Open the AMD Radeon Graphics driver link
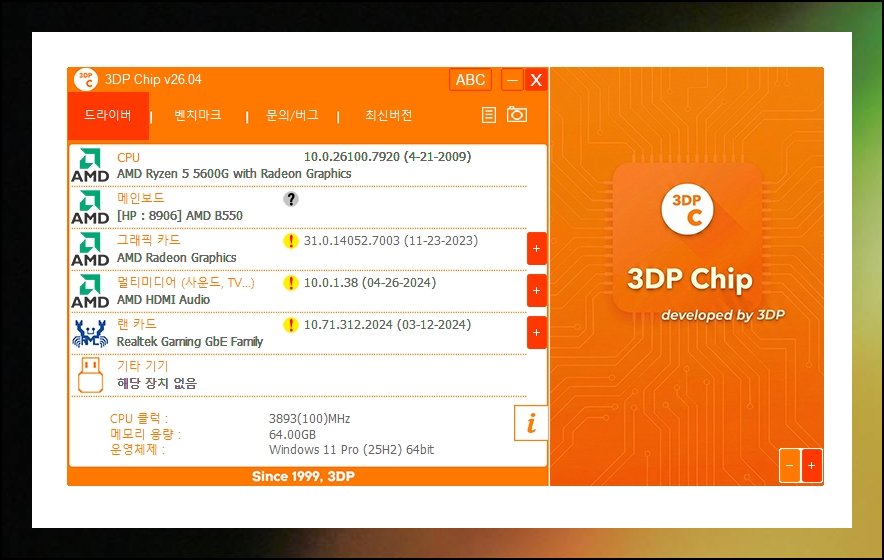 [x=176, y=258]
